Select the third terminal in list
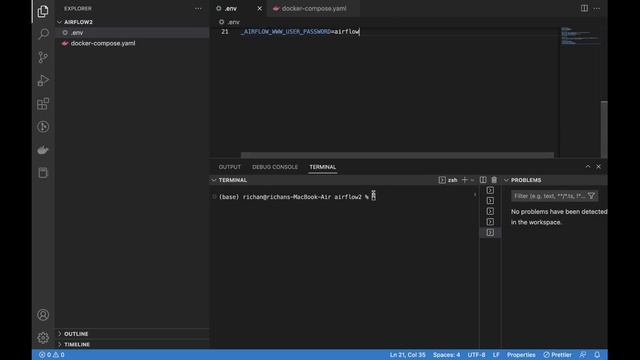 point(490,211)
